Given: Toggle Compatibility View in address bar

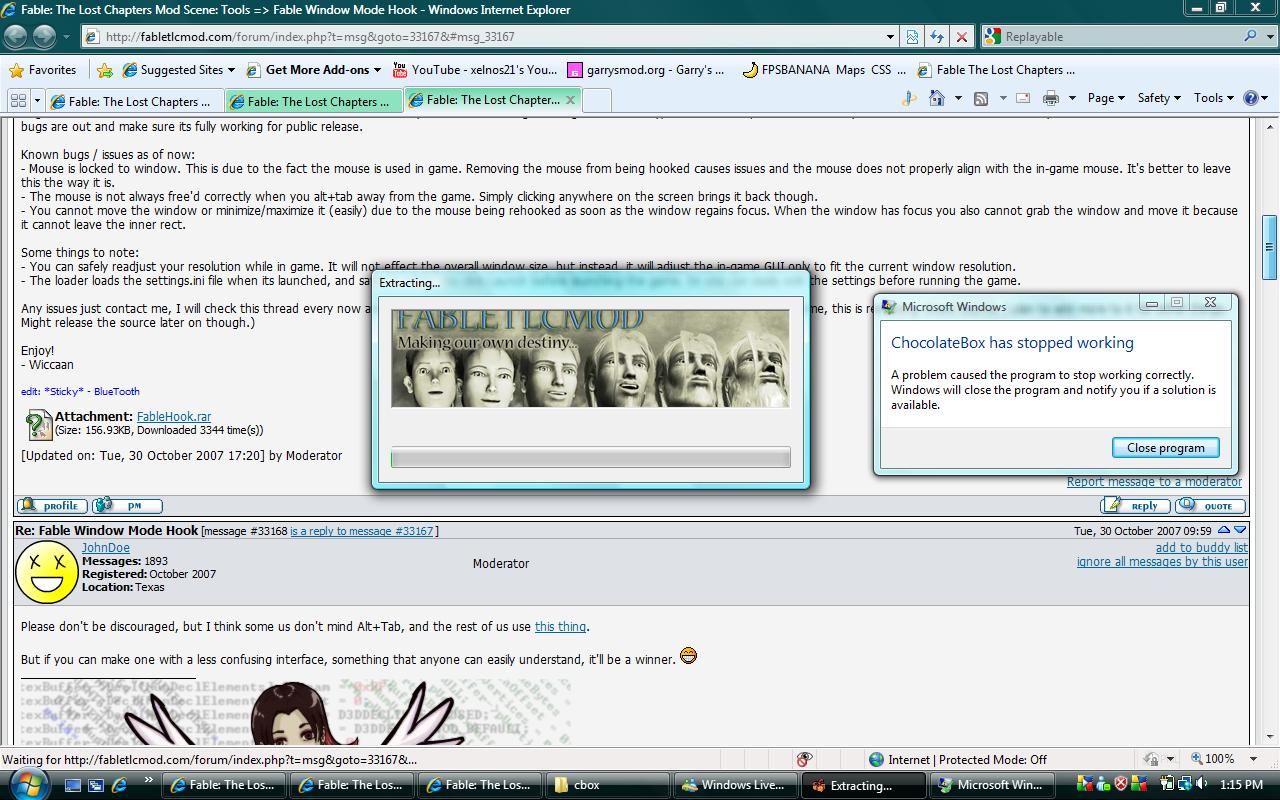Looking at the screenshot, I should coord(913,37).
